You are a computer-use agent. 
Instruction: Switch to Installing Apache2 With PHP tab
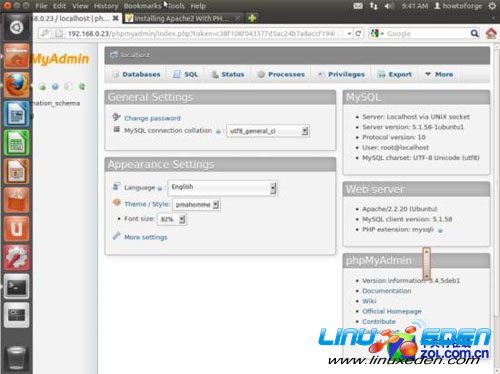pos(183,18)
